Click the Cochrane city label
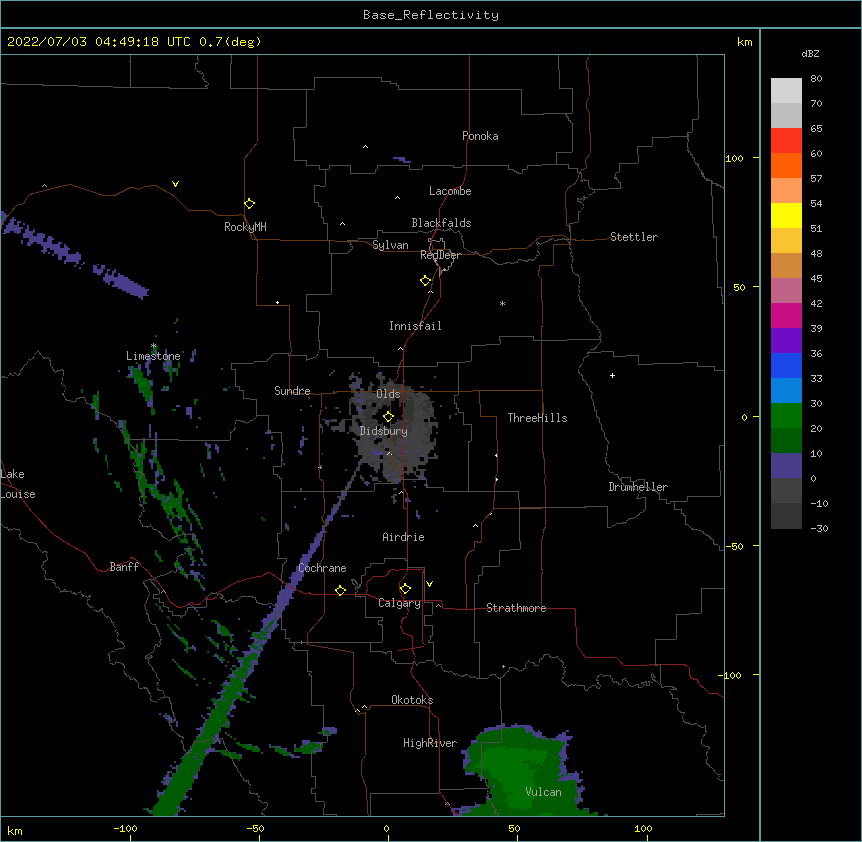Image resolution: width=862 pixels, height=842 pixels. pyautogui.click(x=322, y=568)
